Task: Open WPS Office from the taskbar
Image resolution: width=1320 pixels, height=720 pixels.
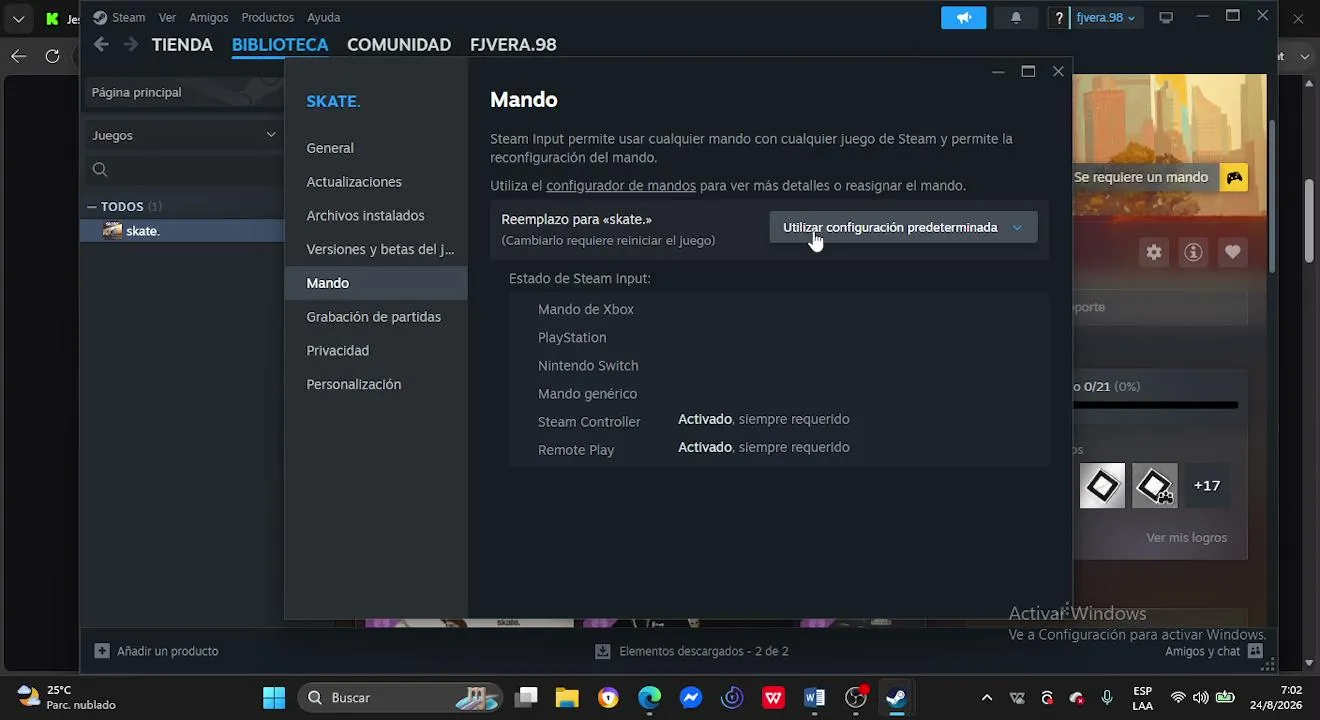Action: pos(773,698)
